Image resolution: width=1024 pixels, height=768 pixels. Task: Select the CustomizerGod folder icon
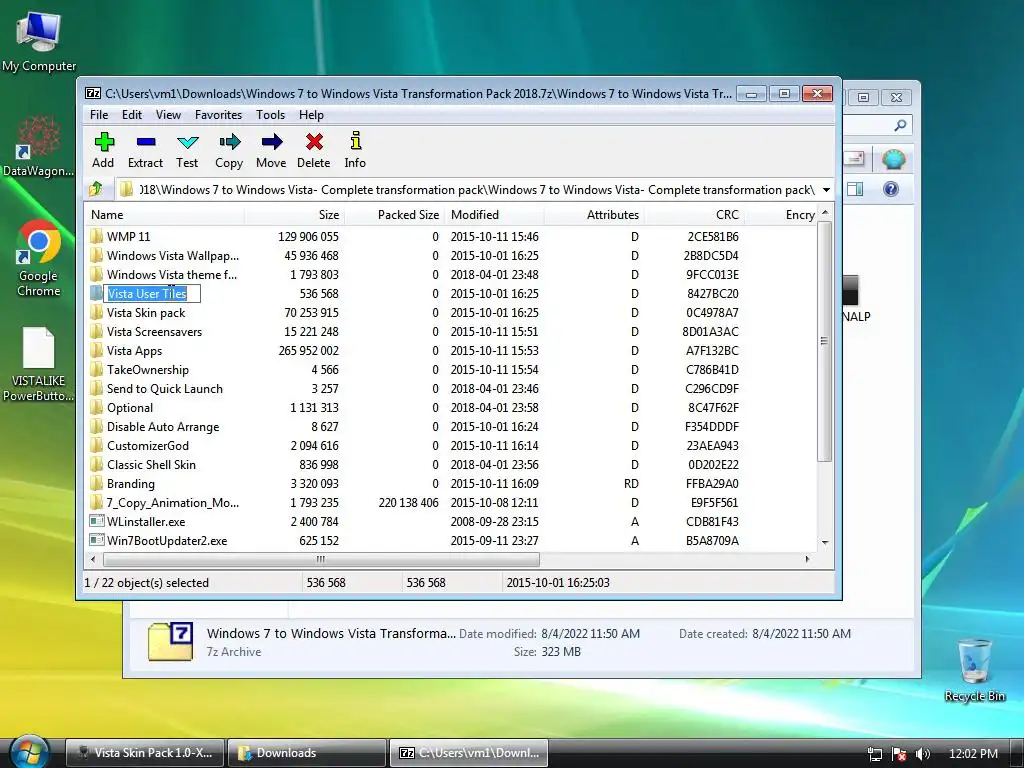pyautogui.click(x=97, y=445)
